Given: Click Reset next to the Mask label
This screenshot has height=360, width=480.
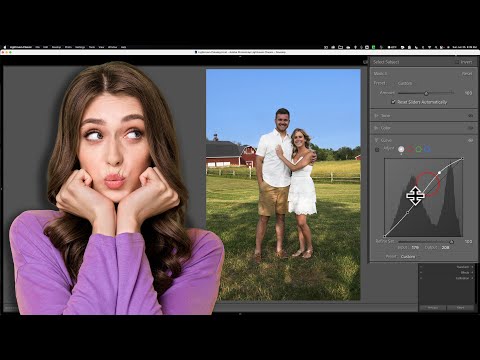Looking at the screenshot, I should (x=467, y=74).
